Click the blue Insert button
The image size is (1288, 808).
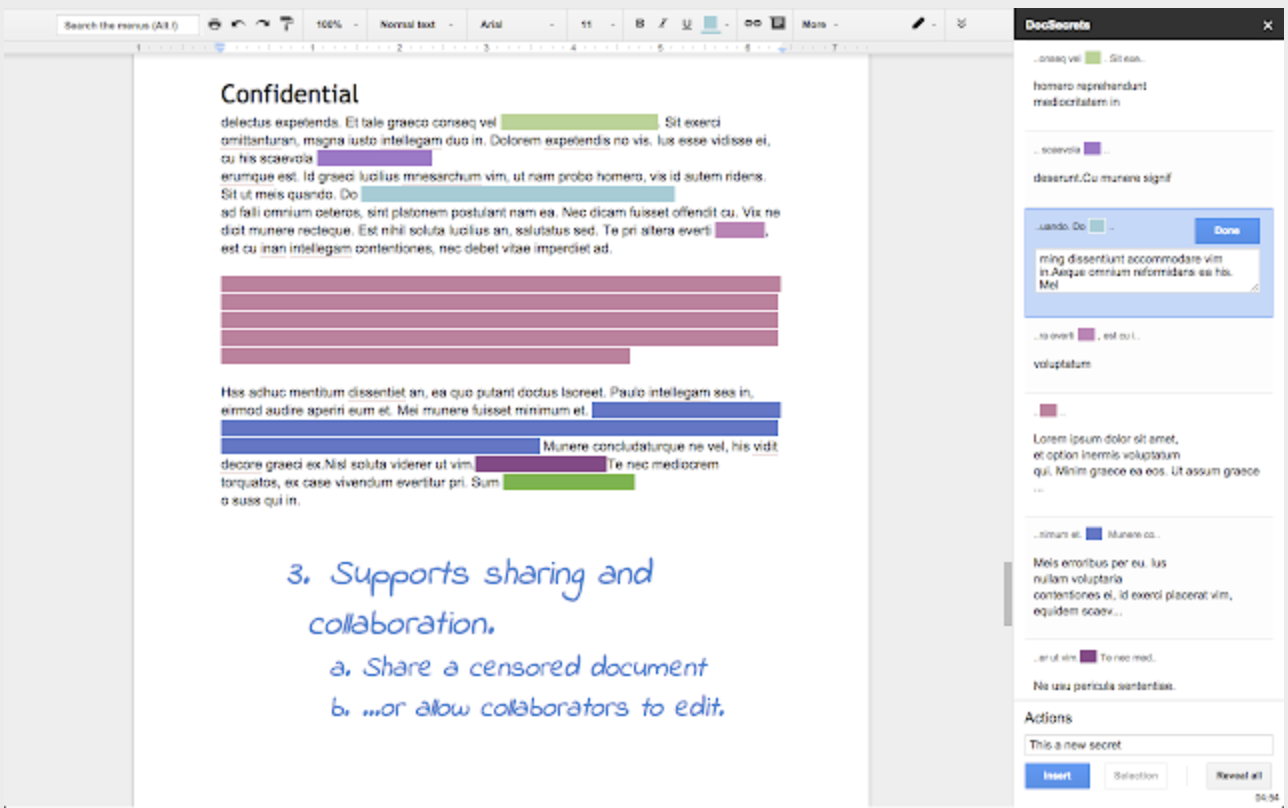tap(1057, 775)
